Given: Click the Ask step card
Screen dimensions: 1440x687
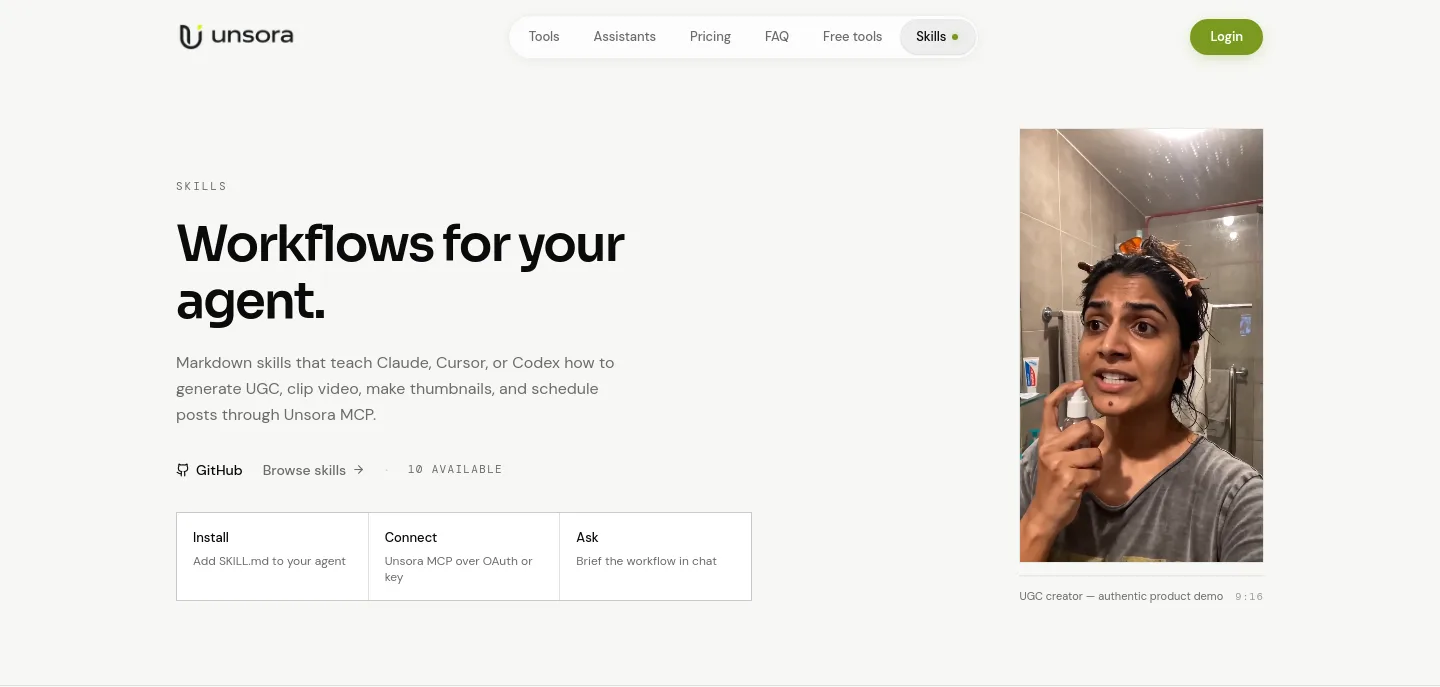Looking at the screenshot, I should coord(655,557).
